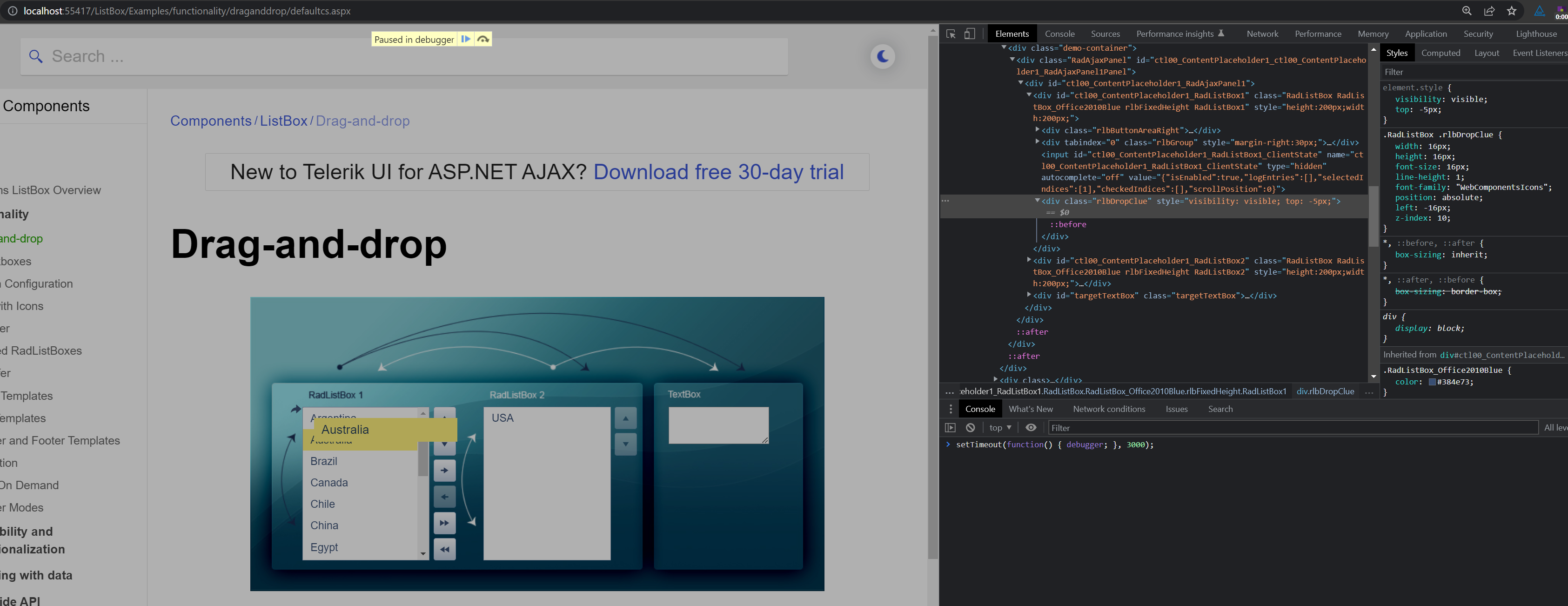1568x606 pixels.
Task: Expand the rlbButtonAreaRight div node
Action: [1037, 130]
